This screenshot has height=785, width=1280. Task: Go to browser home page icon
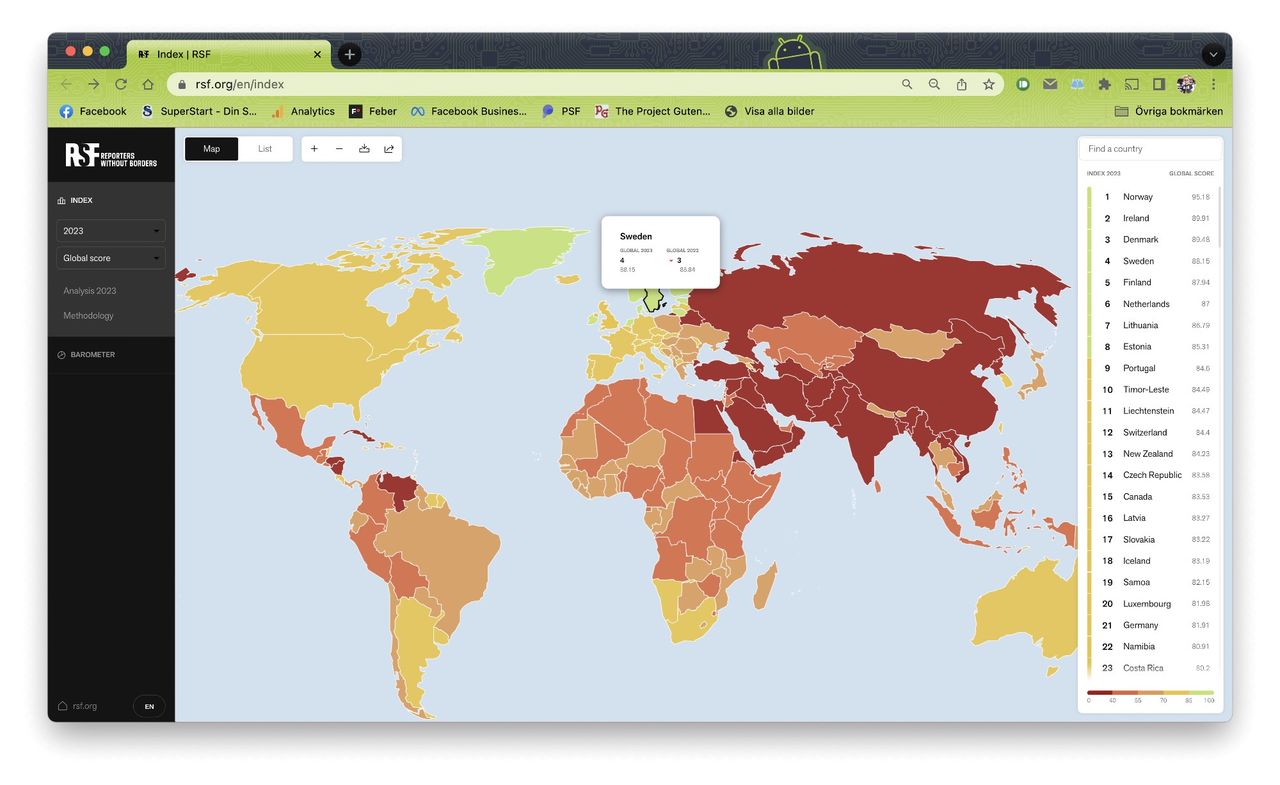[148, 85]
